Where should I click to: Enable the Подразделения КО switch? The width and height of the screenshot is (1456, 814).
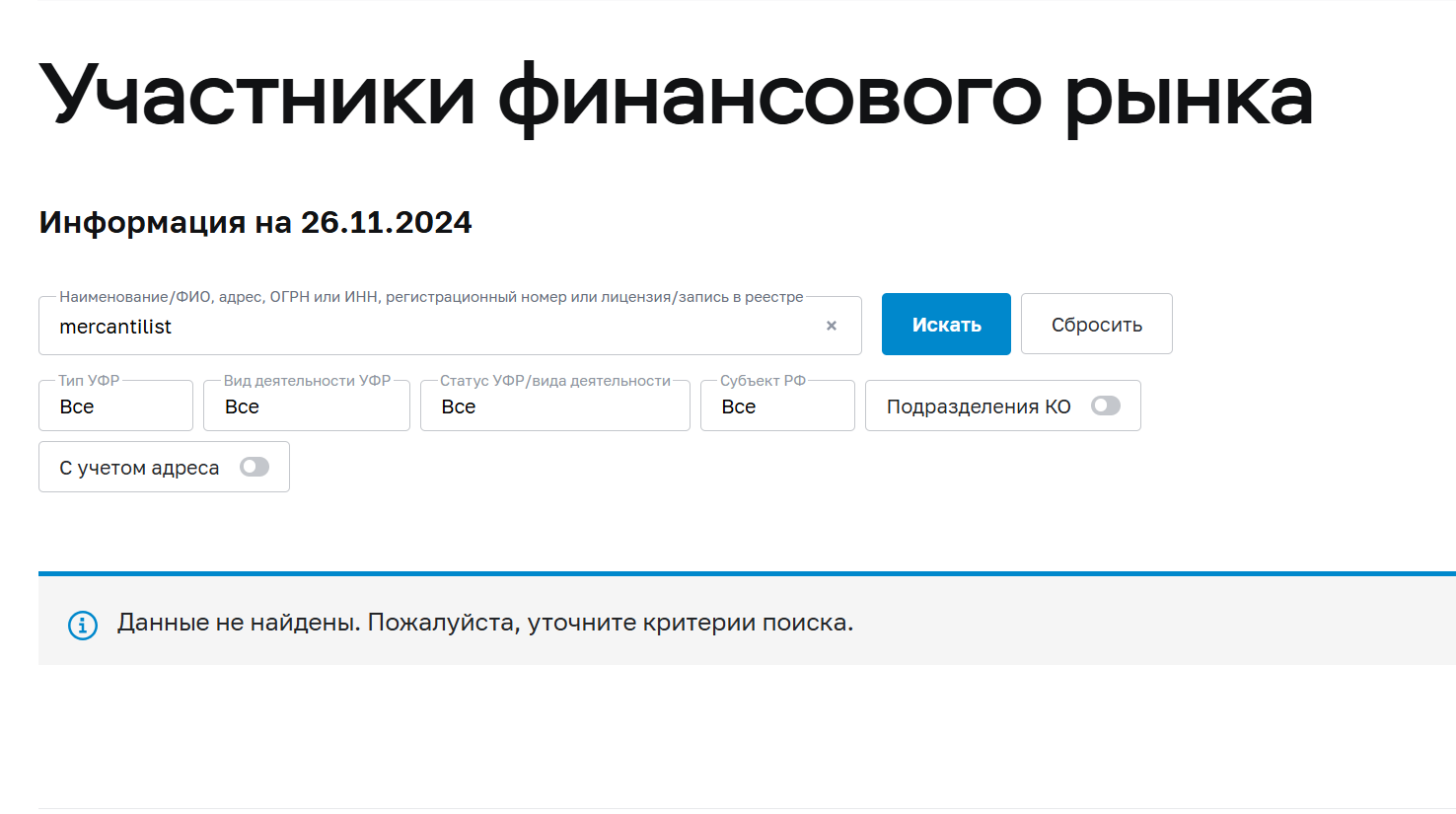1106,406
